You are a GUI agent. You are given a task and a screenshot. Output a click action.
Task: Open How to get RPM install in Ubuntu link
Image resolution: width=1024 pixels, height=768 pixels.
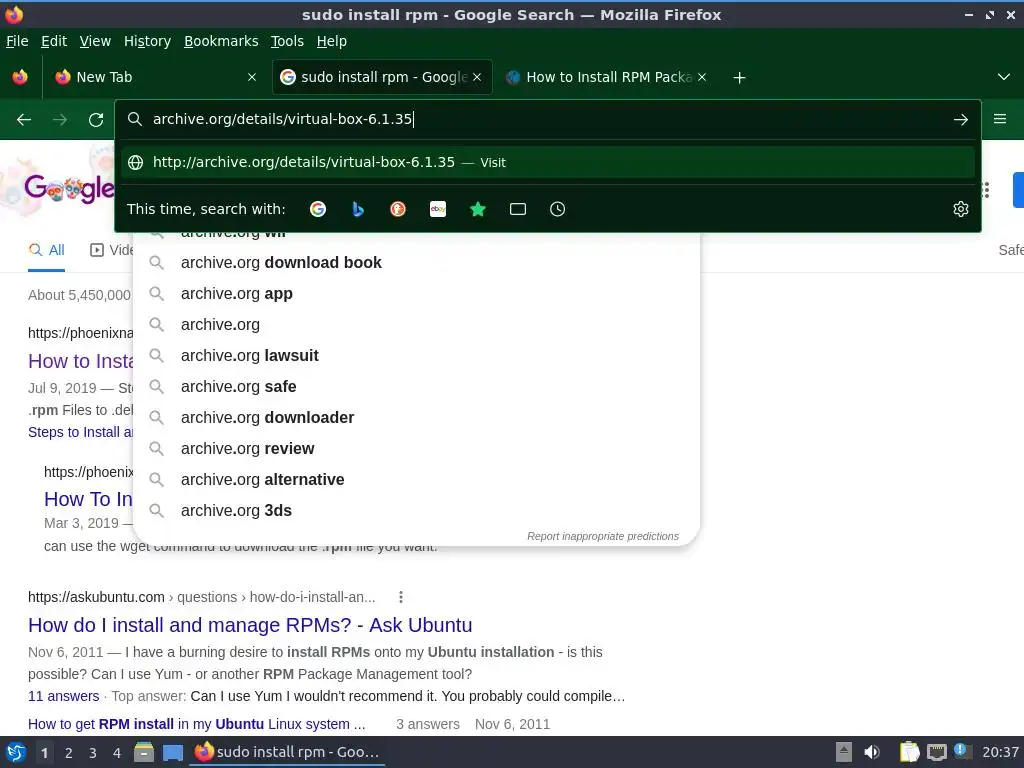[x=197, y=724]
